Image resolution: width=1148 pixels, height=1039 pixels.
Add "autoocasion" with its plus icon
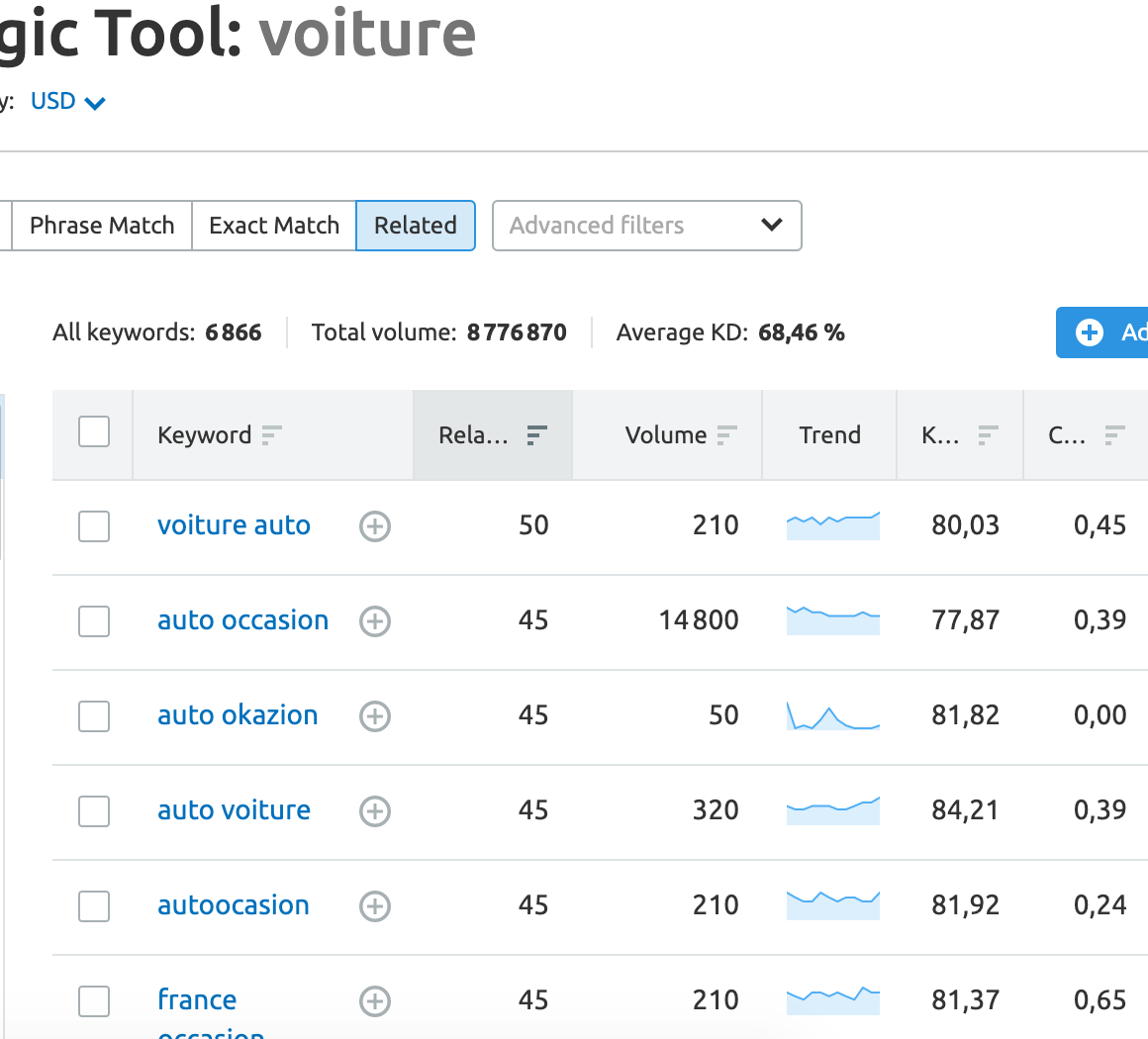coord(374,906)
